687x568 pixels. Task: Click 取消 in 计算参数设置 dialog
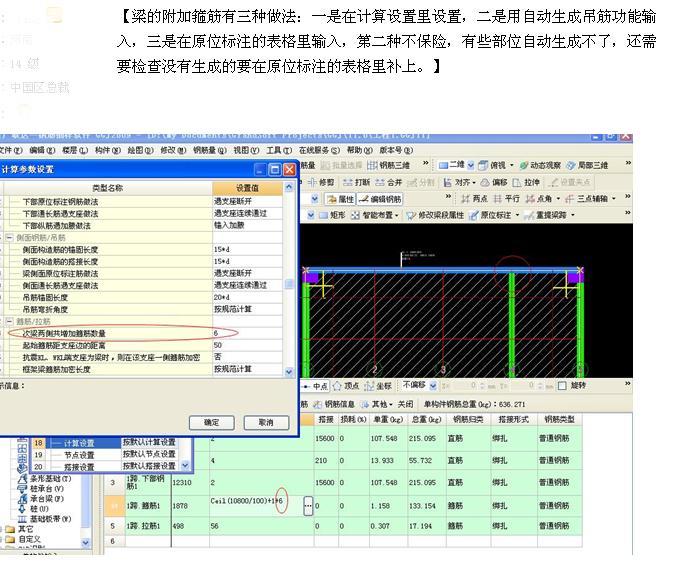pyautogui.click(x=266, y=422)
